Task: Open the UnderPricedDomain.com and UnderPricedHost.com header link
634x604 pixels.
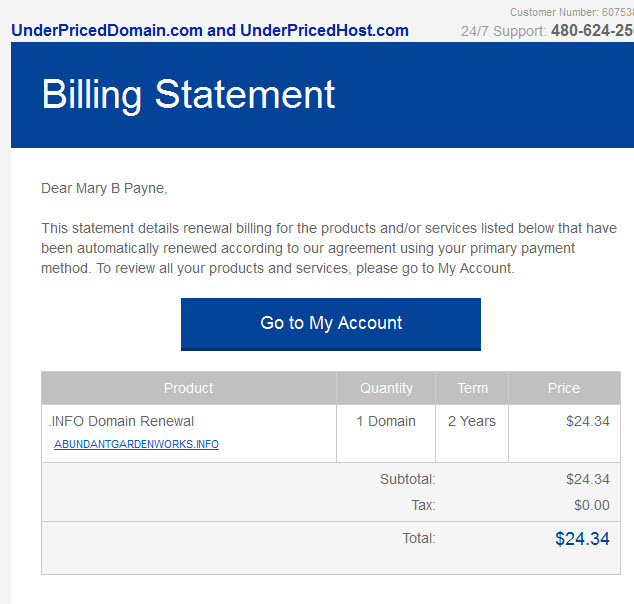Action: tap(210, 31)
